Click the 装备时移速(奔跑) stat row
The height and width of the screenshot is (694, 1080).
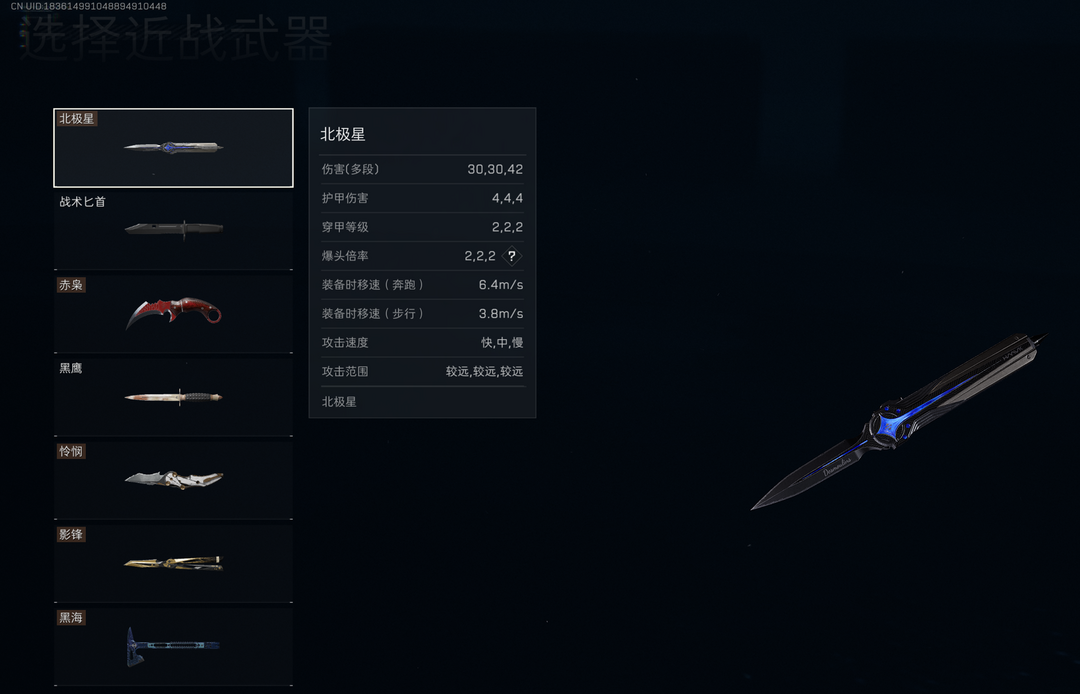(x=422, y=285)
